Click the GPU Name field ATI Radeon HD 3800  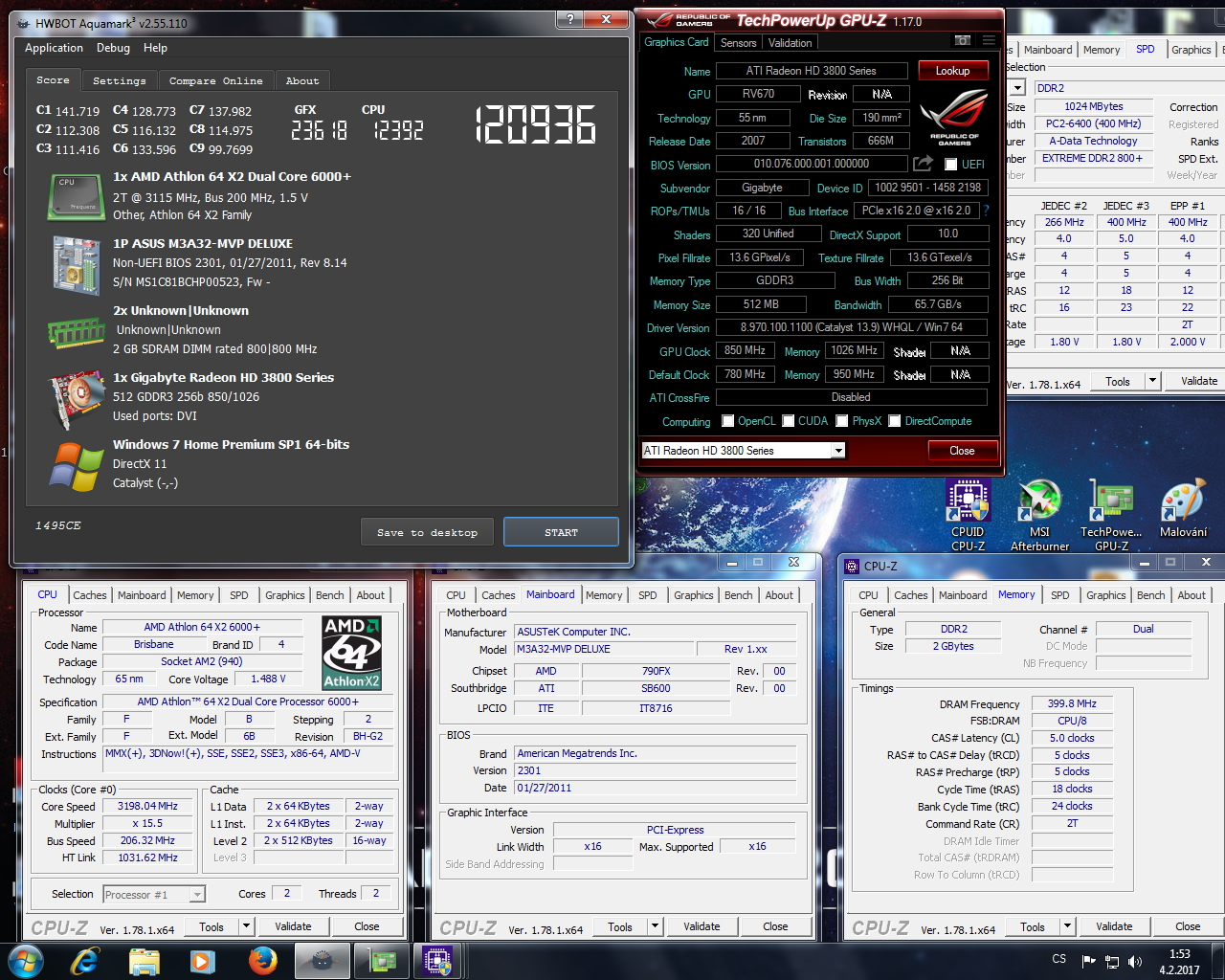point(812,71)
